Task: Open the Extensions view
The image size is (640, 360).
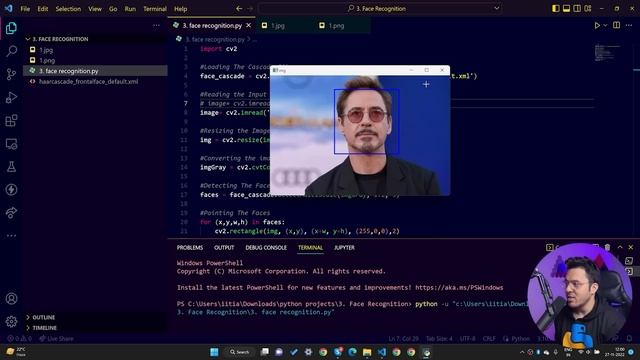Action: coord(11,120)
